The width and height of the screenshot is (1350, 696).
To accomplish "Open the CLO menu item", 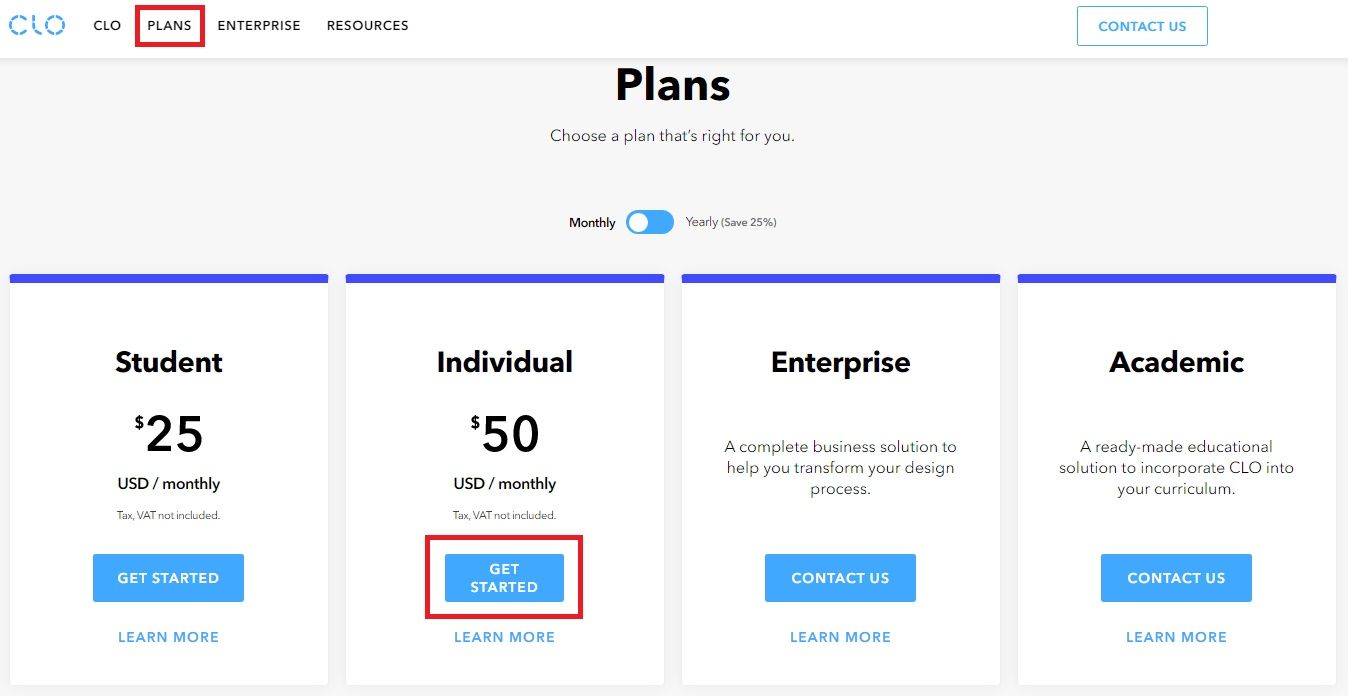I will click(x=107, y=26).
